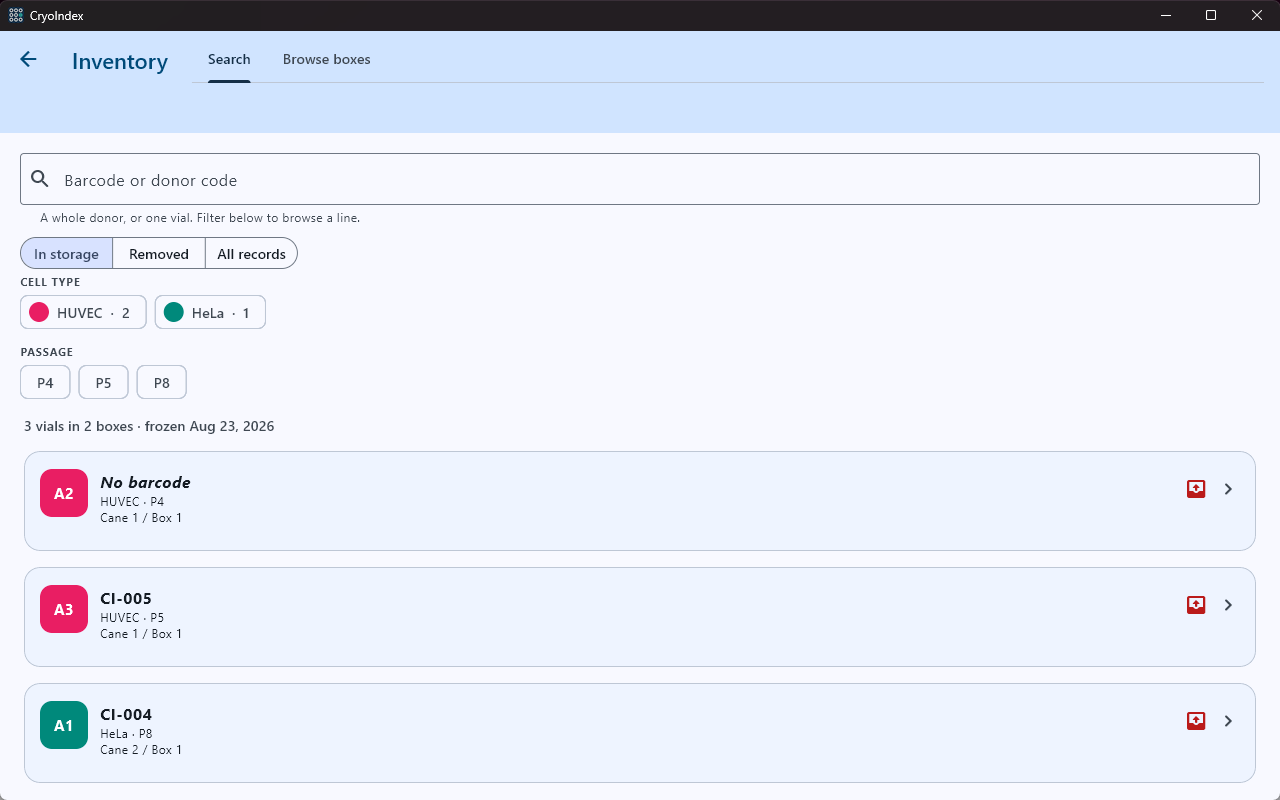Click the "HeLa · P8" line
The image size is (1280, 800).
click(126, 734)
